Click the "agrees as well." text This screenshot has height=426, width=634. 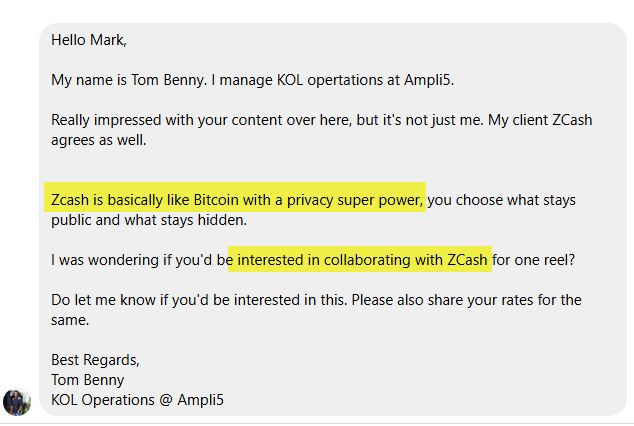tap(98, 140)
